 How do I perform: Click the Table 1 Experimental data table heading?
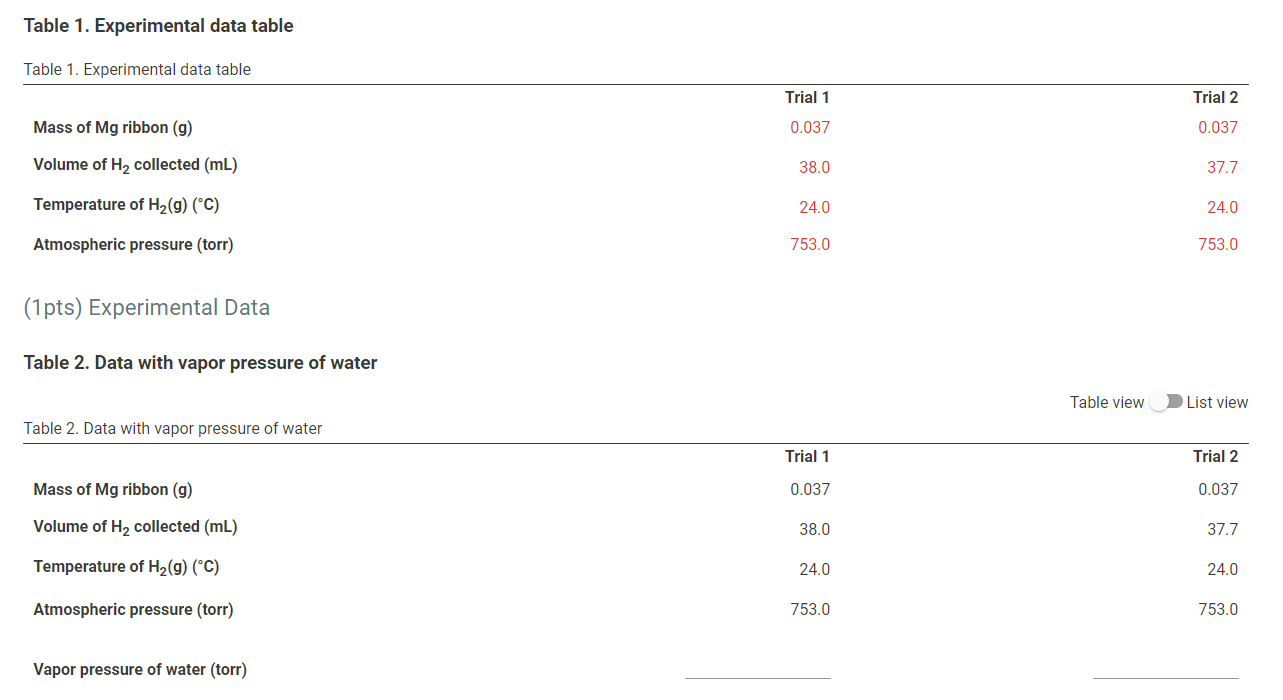click(x=158, y=25)
